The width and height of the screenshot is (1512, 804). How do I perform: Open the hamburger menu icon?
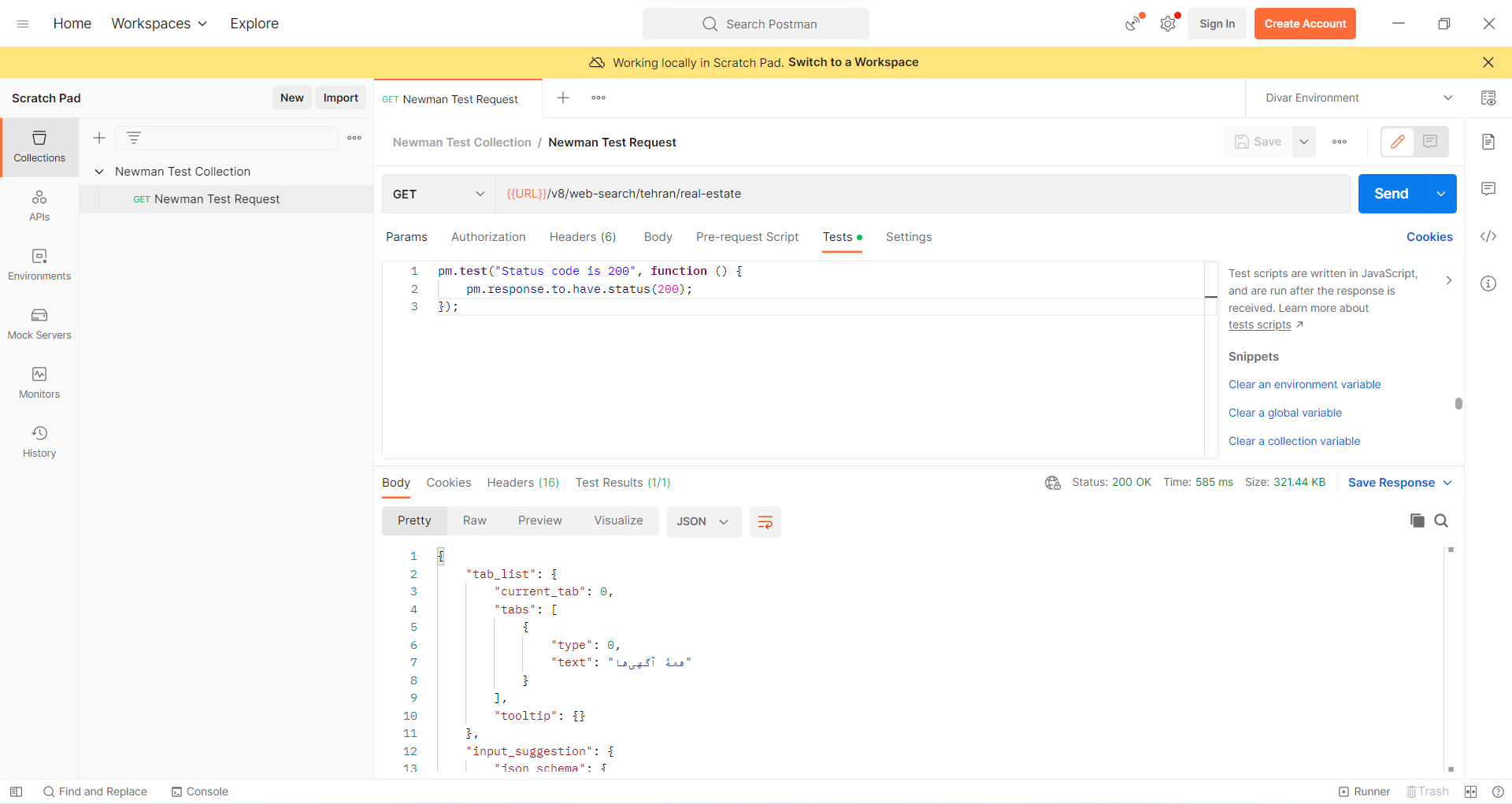(23, 24)
